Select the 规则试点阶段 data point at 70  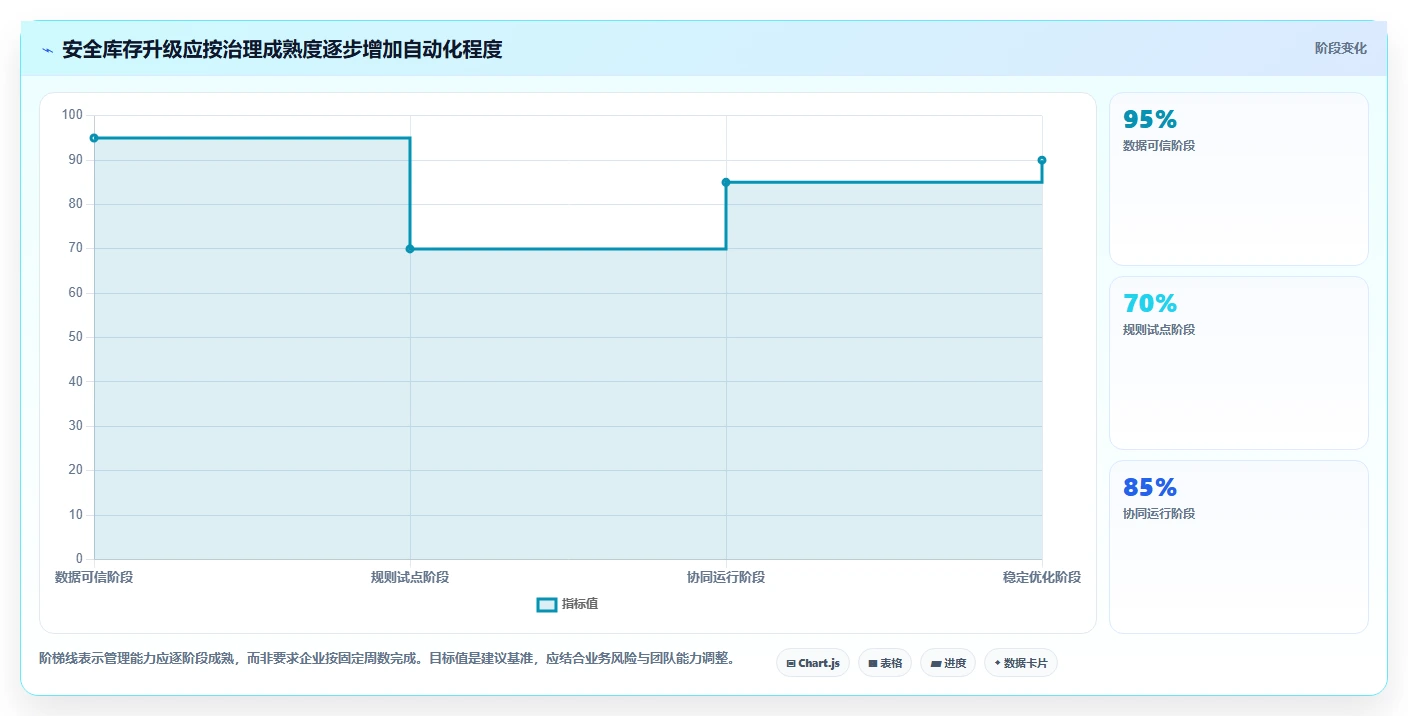pyautogui.click(x=410, y=249)
